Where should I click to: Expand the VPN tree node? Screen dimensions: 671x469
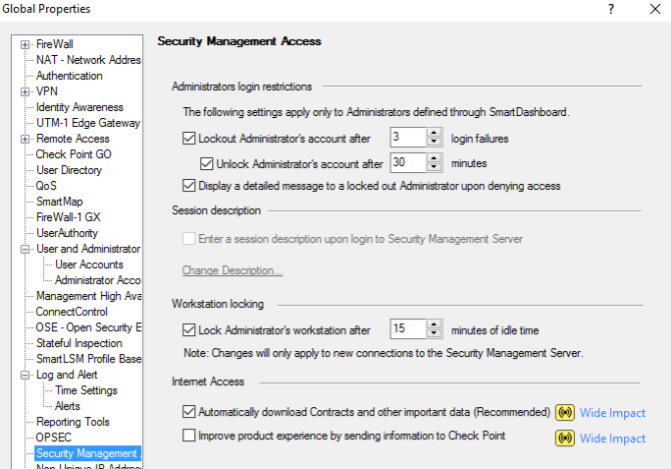25,91
